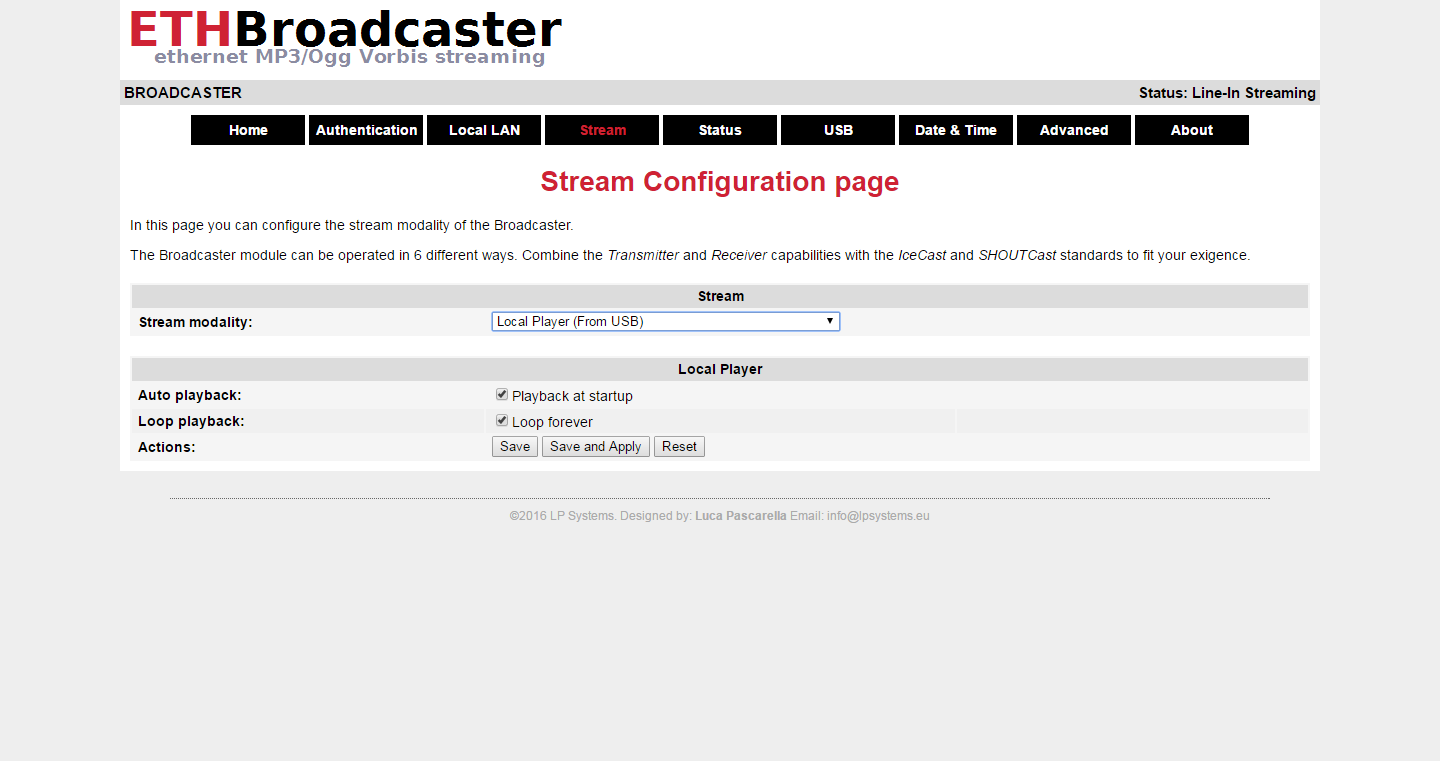Image resolution: width=1440 pixels, height=761 pixels.
Task: Click the Stream modality dropdown arrow
Action: tap(829, 322)
